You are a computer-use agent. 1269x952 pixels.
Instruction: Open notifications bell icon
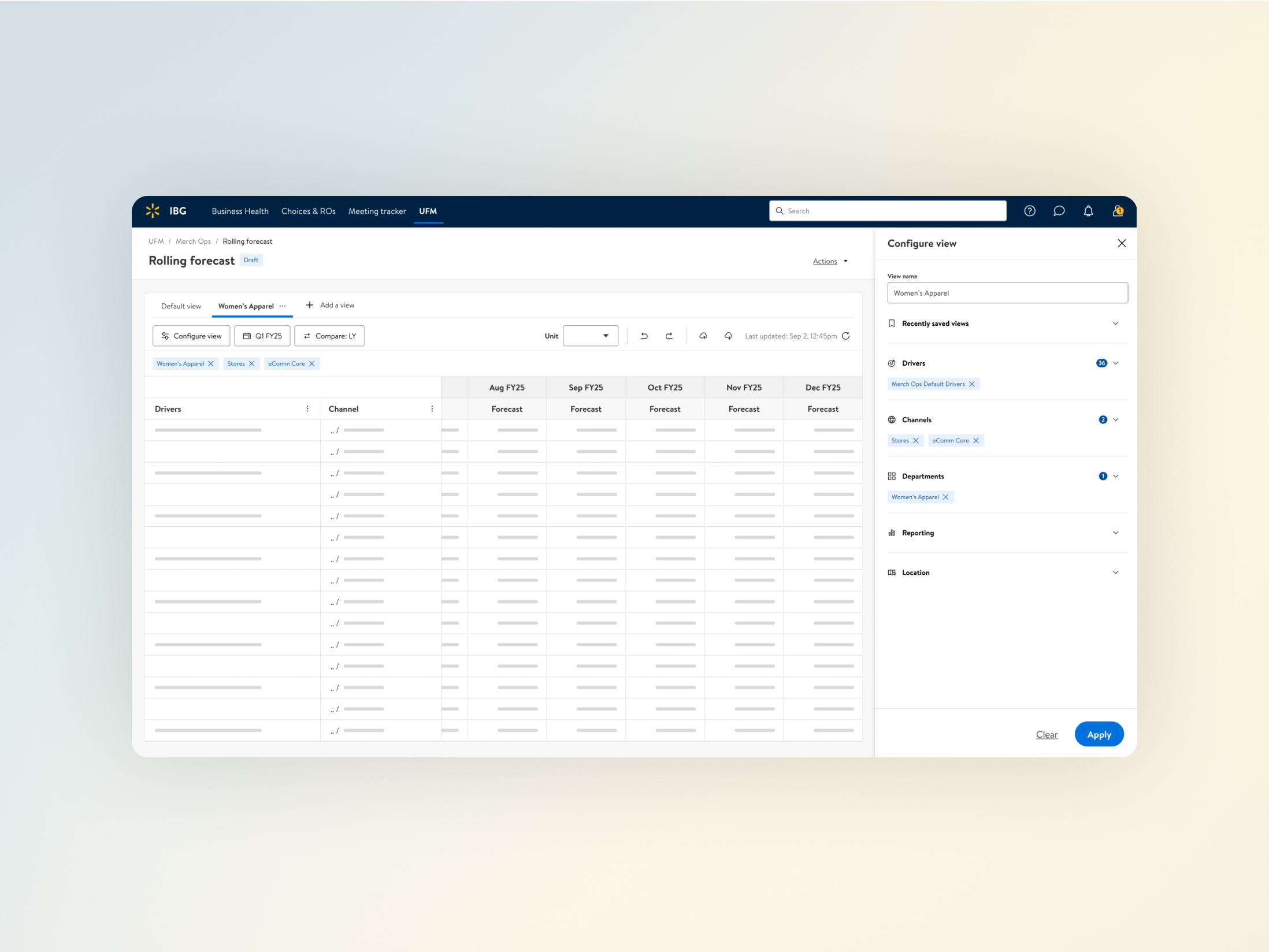pyautogui.click(x=1088, y=211)
